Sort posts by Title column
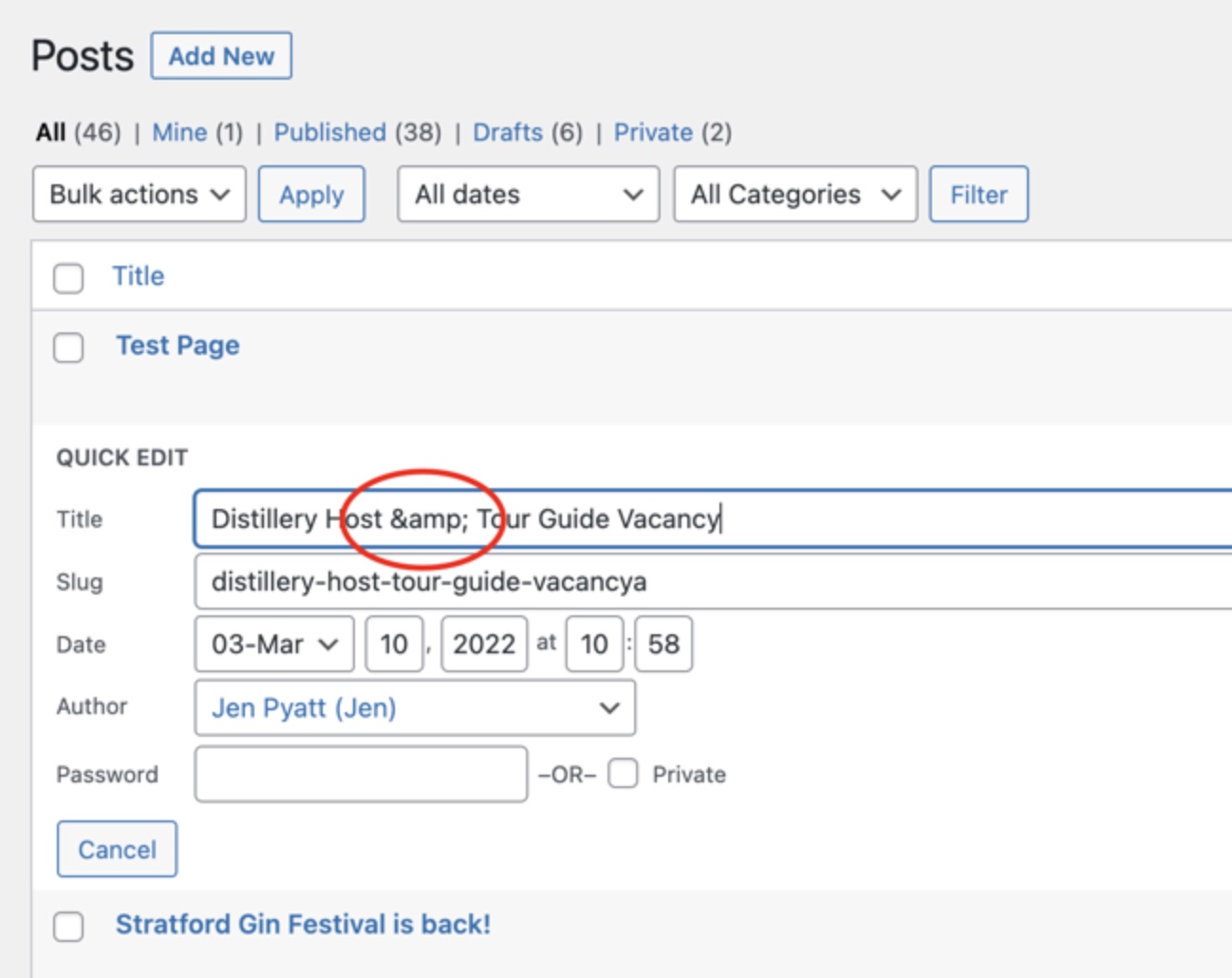The width and height of the screenshot is (1232, 978). (x=139, y=276)
